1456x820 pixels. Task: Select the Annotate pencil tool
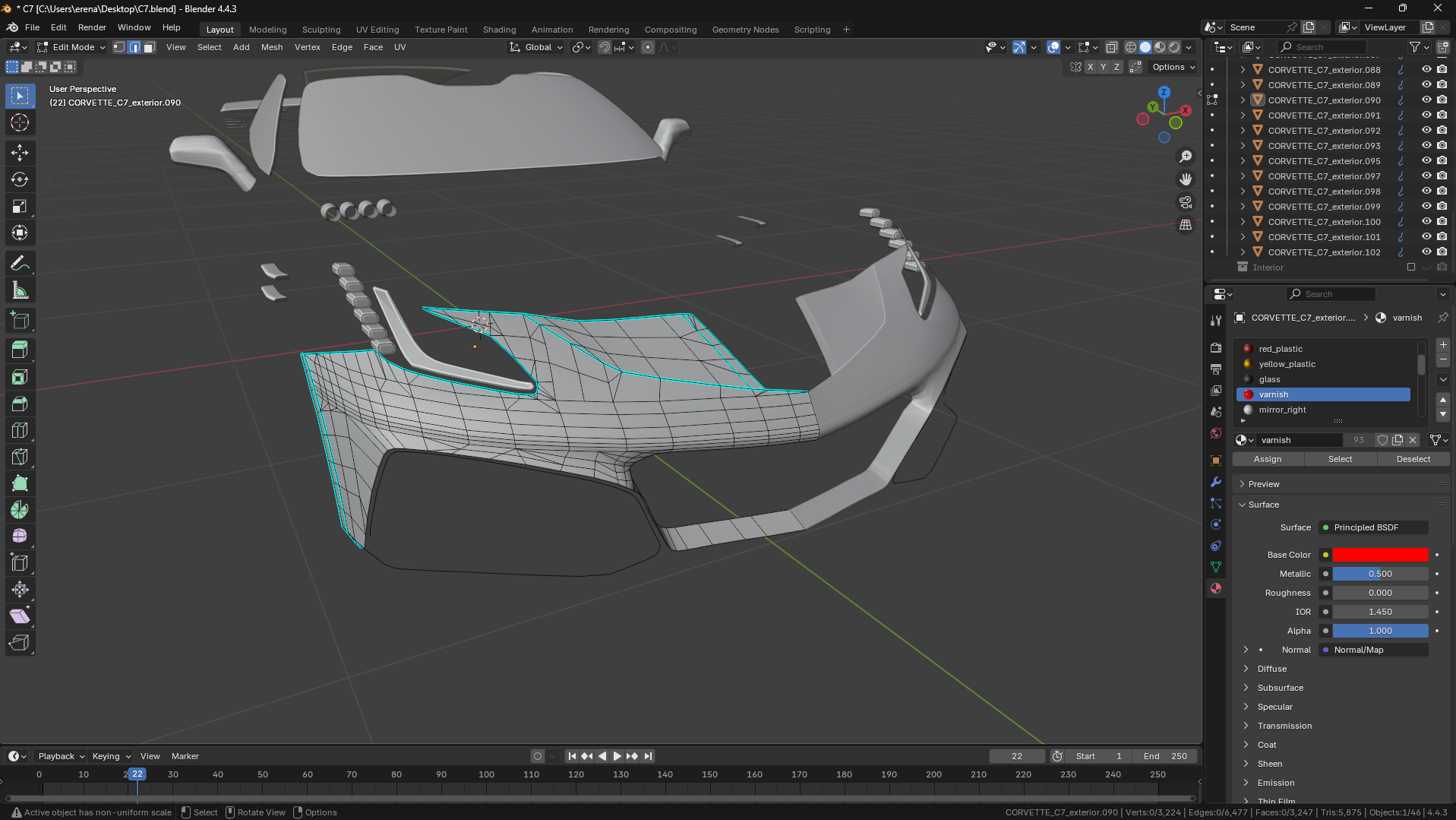click(20, 264)
